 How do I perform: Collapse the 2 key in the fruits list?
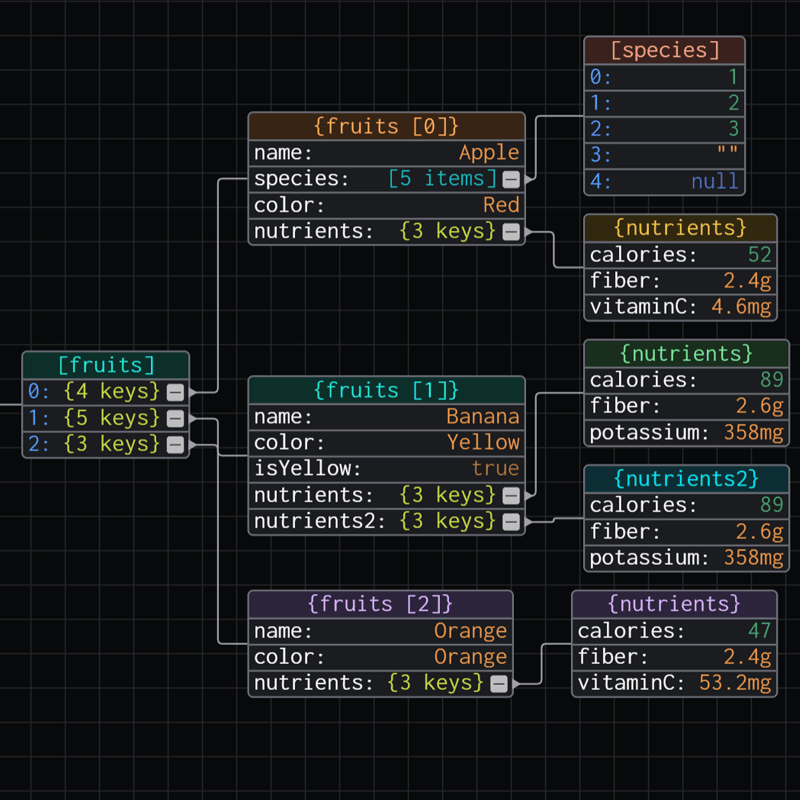(x=176, y=444)
